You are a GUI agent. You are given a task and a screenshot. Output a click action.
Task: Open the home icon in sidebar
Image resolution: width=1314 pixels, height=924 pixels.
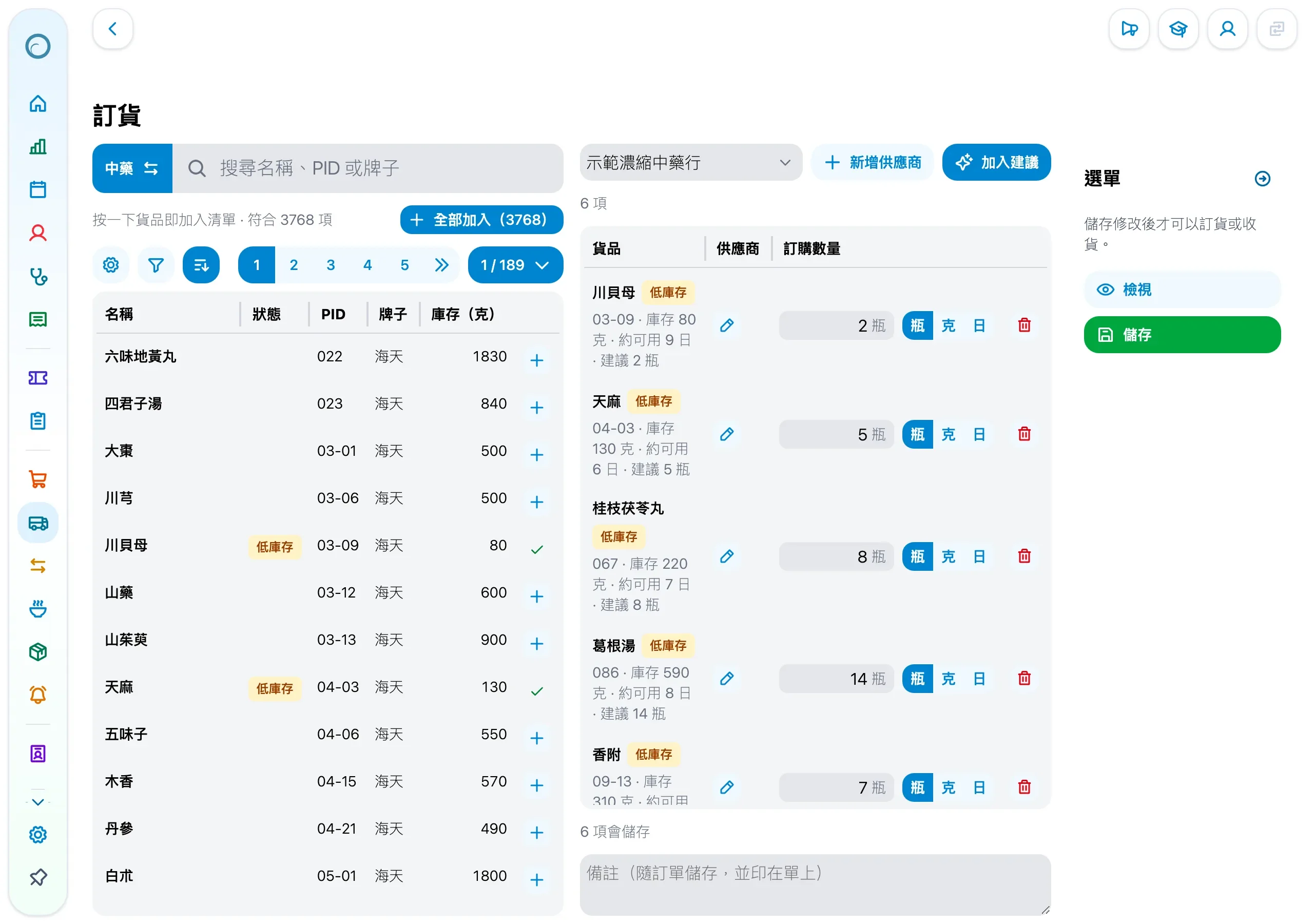tap(38, 104)
